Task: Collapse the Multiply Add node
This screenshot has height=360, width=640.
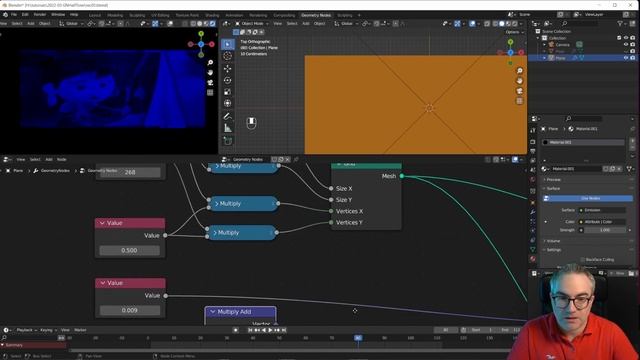Action: point(213,312)
